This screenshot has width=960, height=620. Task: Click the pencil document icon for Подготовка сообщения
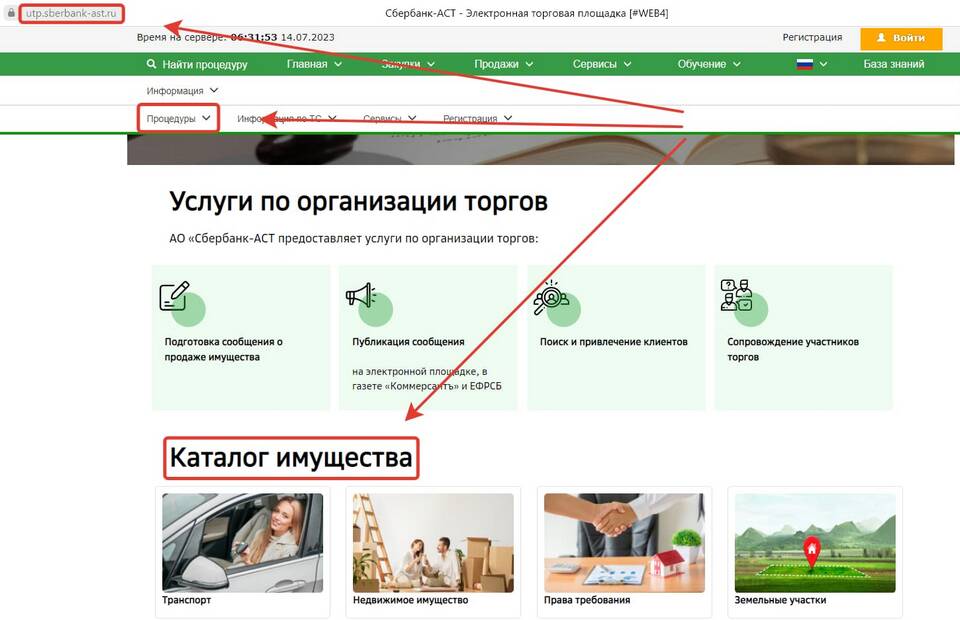click(x=174, y=296)
